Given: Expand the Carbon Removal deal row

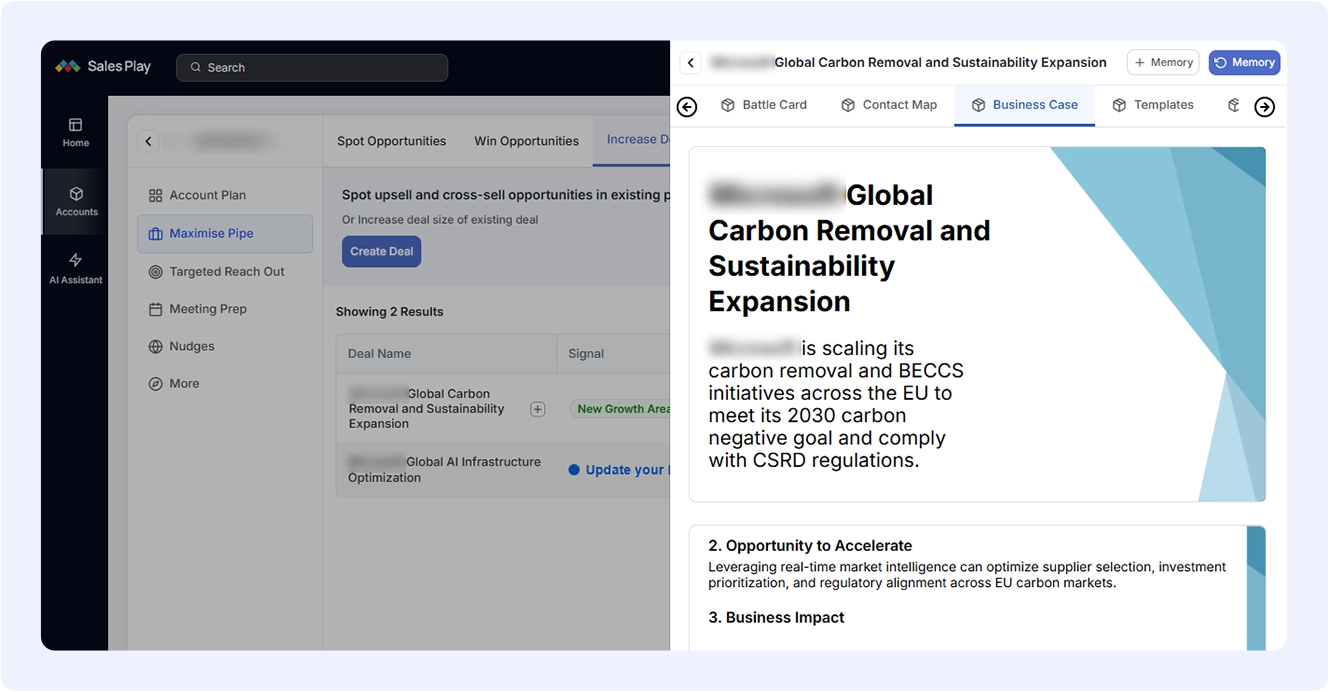Looking at the screenshot, I should (537, 409).
